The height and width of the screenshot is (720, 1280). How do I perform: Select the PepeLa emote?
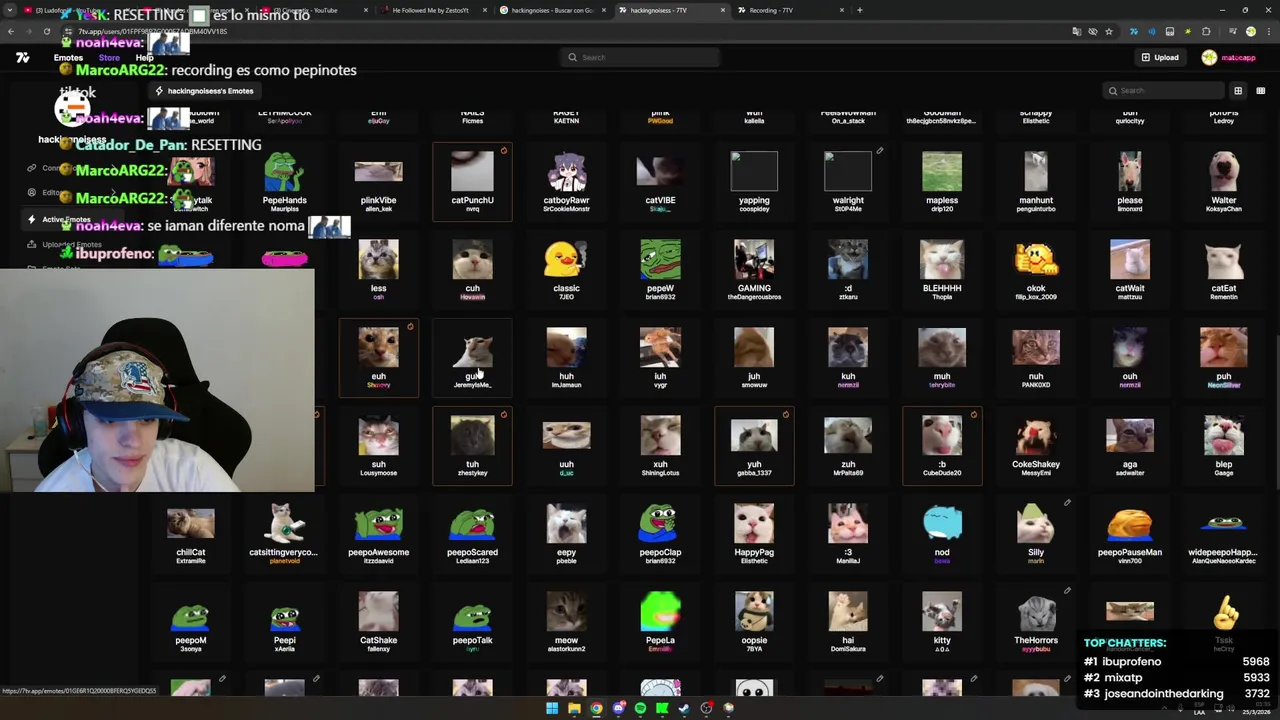click(x=660, y=620)
